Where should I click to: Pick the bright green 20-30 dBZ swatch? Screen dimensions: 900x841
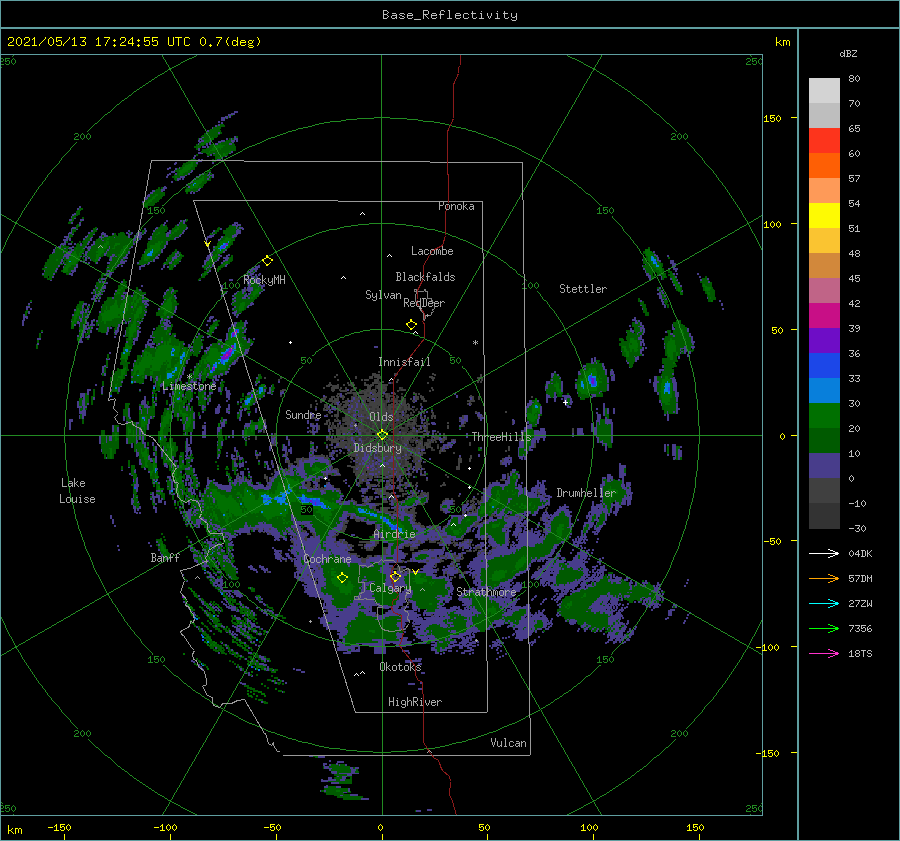point(824,415)
